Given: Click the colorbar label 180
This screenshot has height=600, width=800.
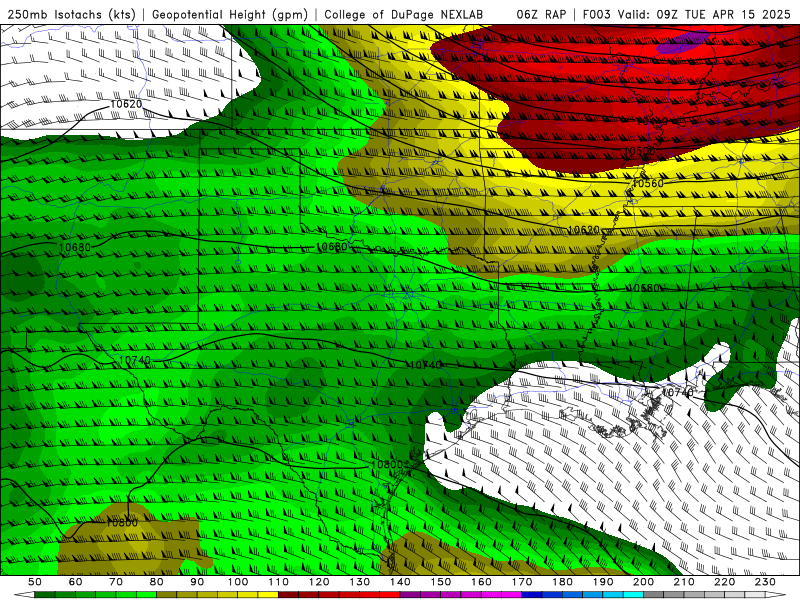Looking at the screenshot, I should [x=562, y=582].
